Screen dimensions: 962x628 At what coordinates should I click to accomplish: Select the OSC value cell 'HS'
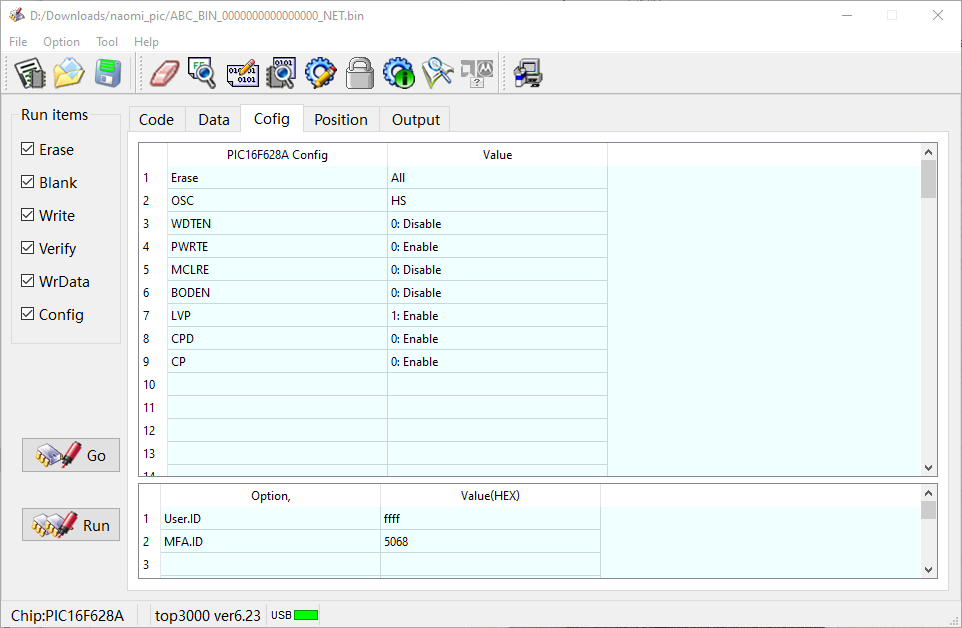(x=497, y=201)
